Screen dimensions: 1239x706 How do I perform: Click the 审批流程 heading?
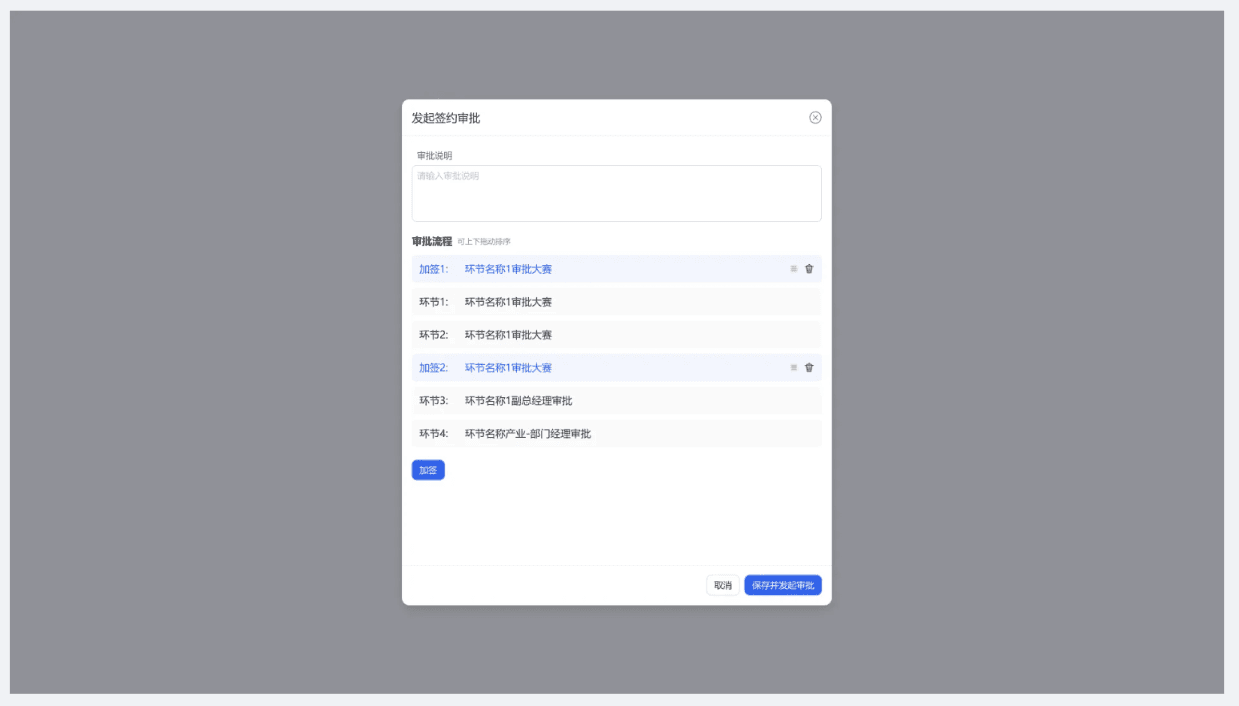point(432,241)
